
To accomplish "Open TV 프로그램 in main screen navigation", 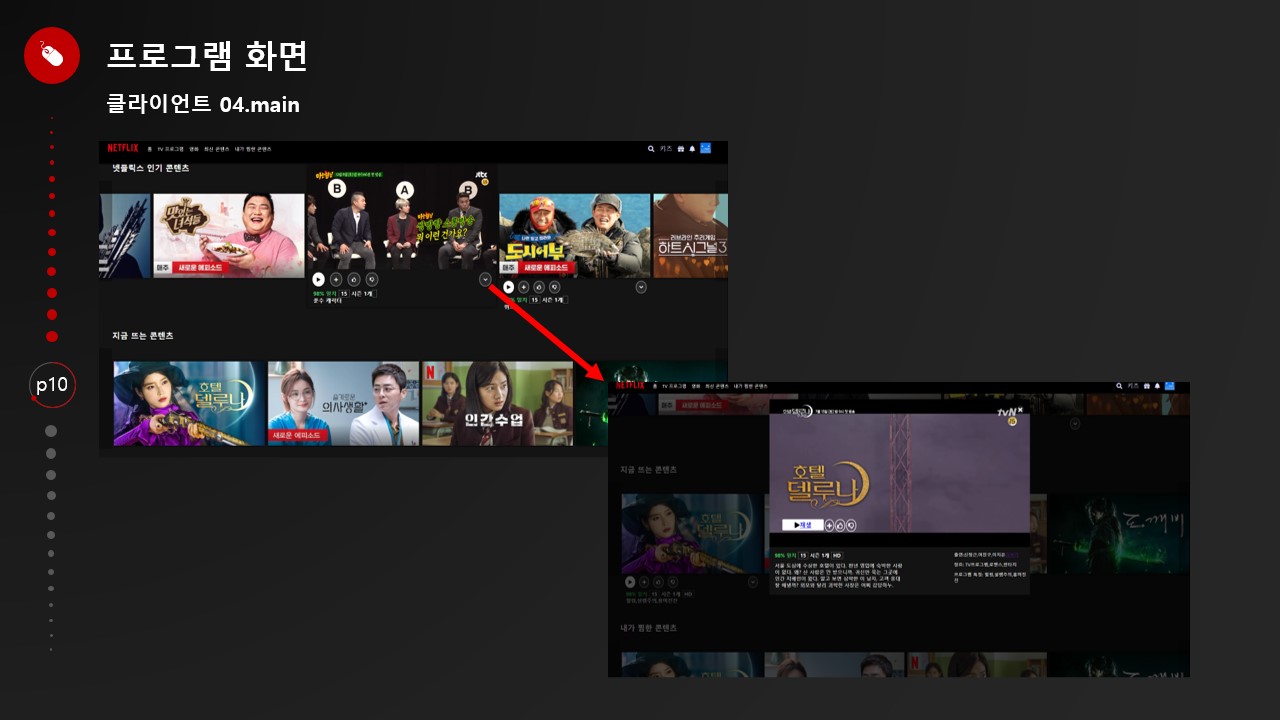I will tap(171, 149).
